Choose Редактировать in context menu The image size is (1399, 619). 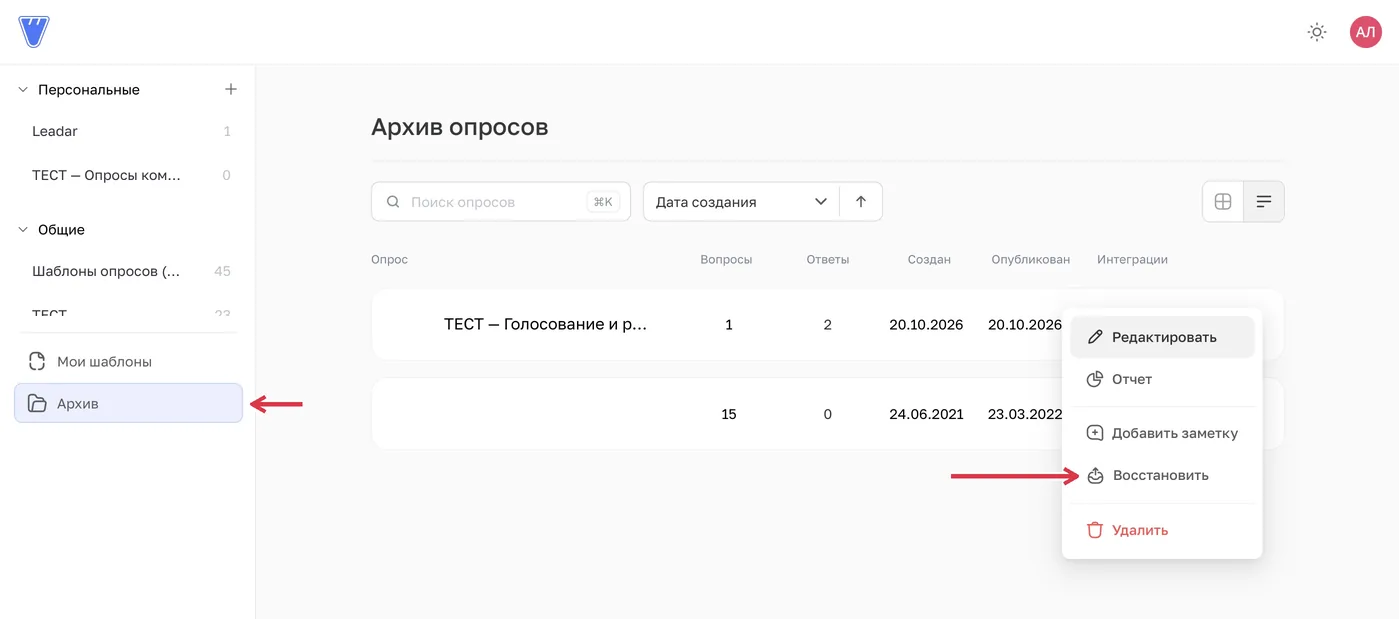[1162, 337]
